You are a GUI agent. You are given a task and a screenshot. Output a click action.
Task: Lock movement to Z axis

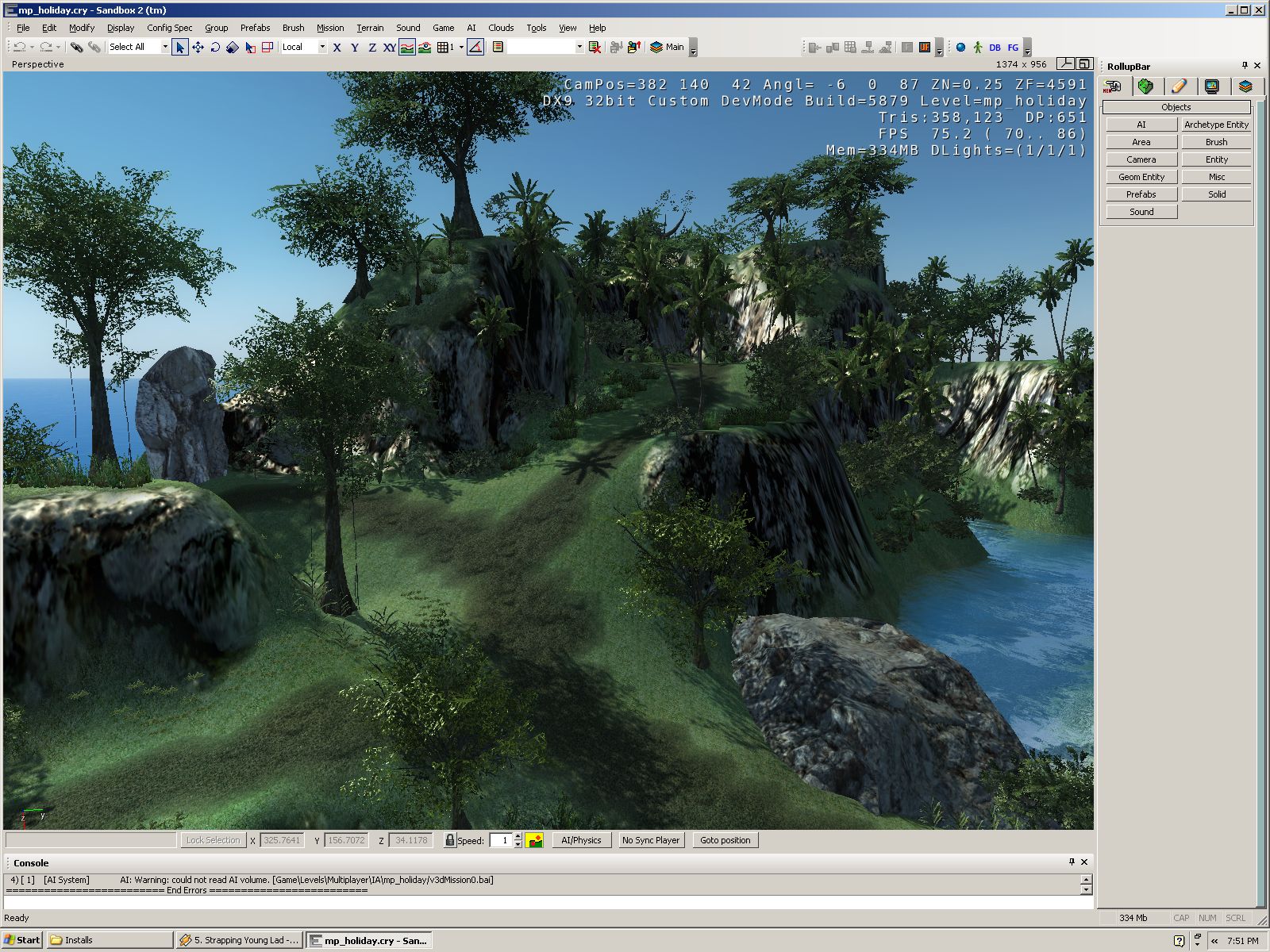(372, 47)
